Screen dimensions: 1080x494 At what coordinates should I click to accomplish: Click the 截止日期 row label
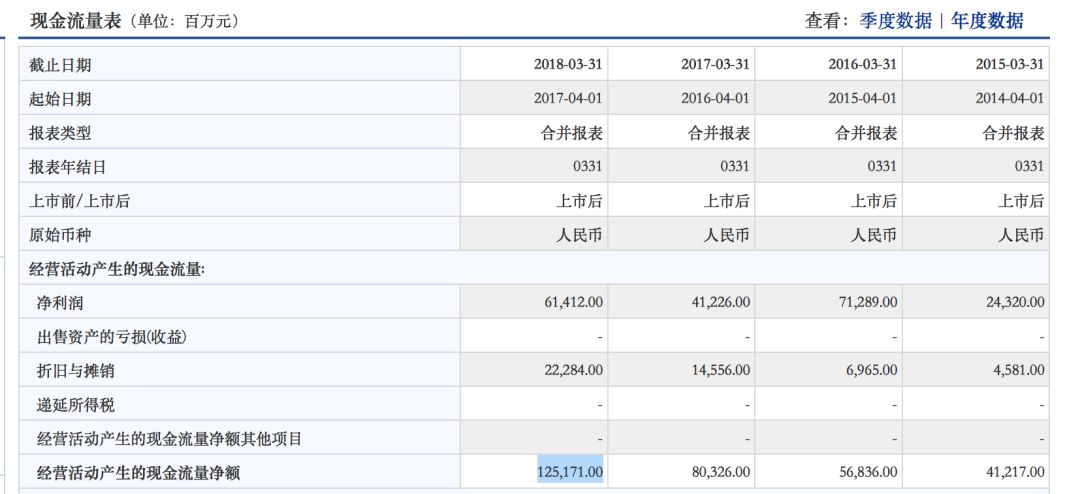point(60,65)
